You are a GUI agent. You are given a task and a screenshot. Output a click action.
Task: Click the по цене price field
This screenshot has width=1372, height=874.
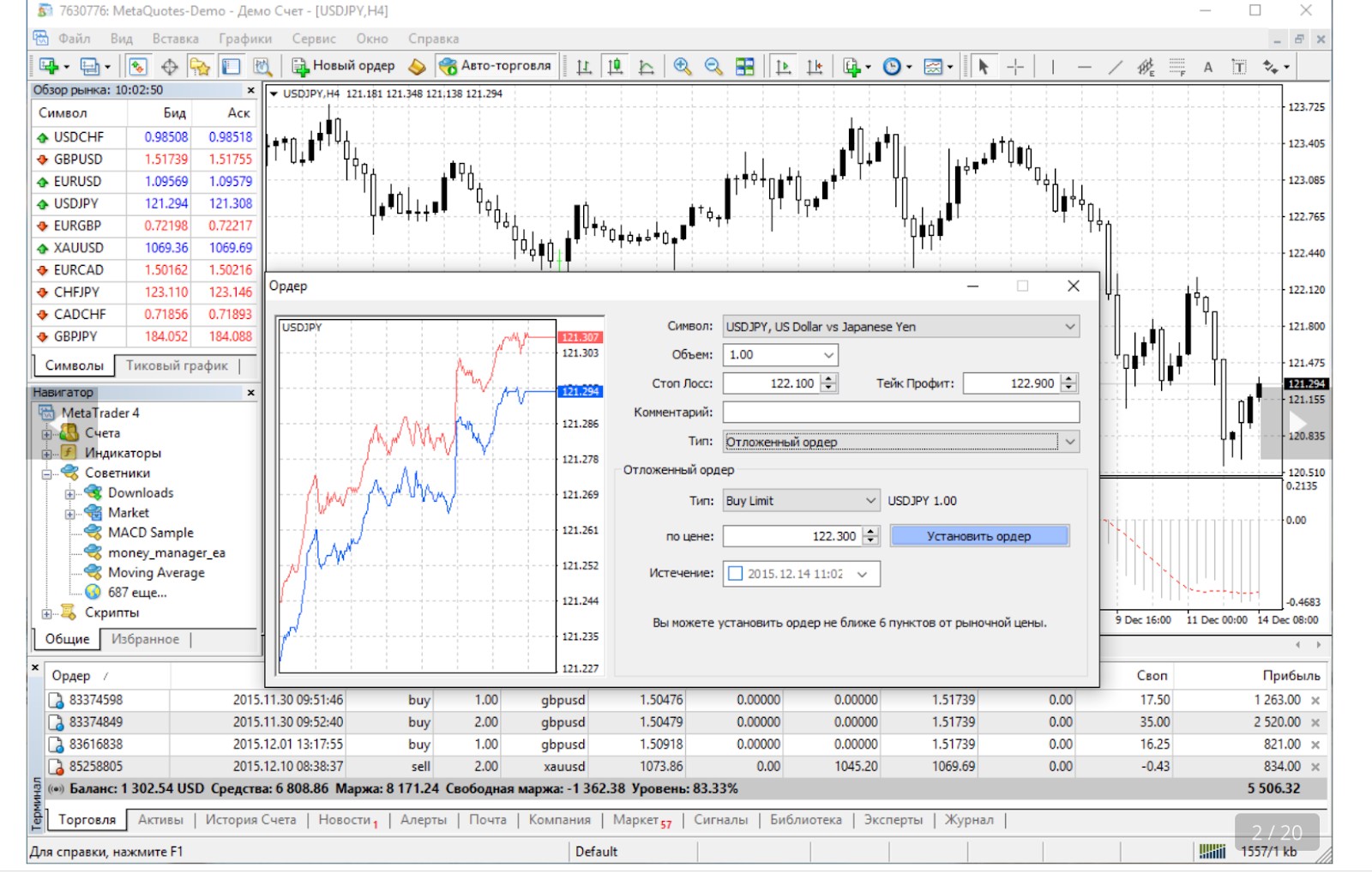coord(792,536)
